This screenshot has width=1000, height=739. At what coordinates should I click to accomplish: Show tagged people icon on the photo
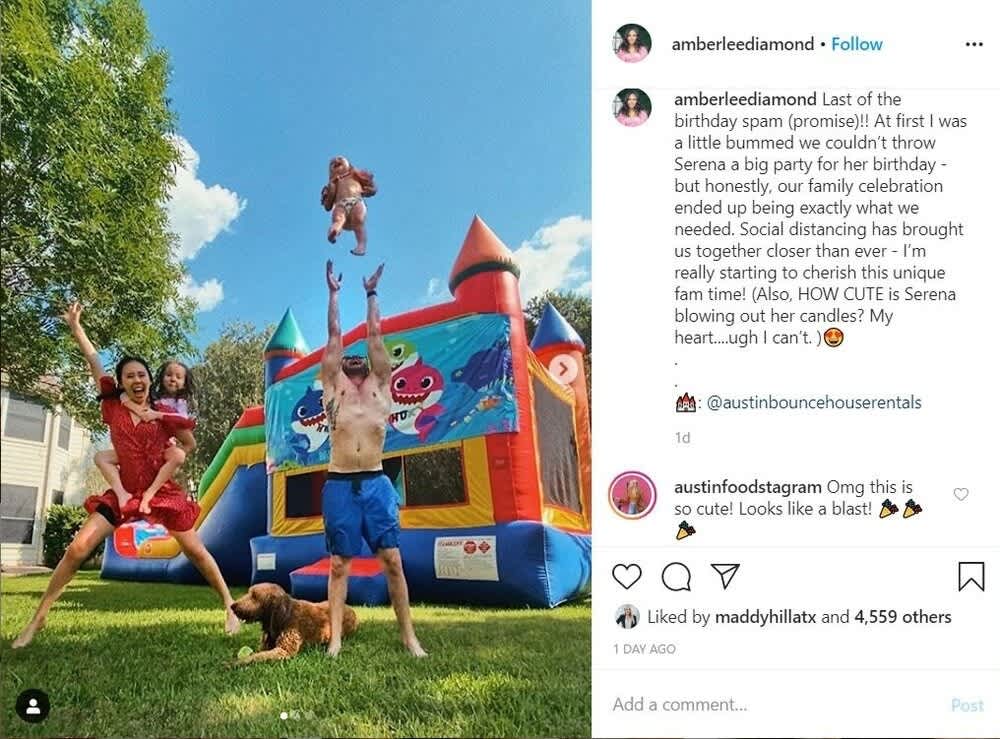pos(33,706)
